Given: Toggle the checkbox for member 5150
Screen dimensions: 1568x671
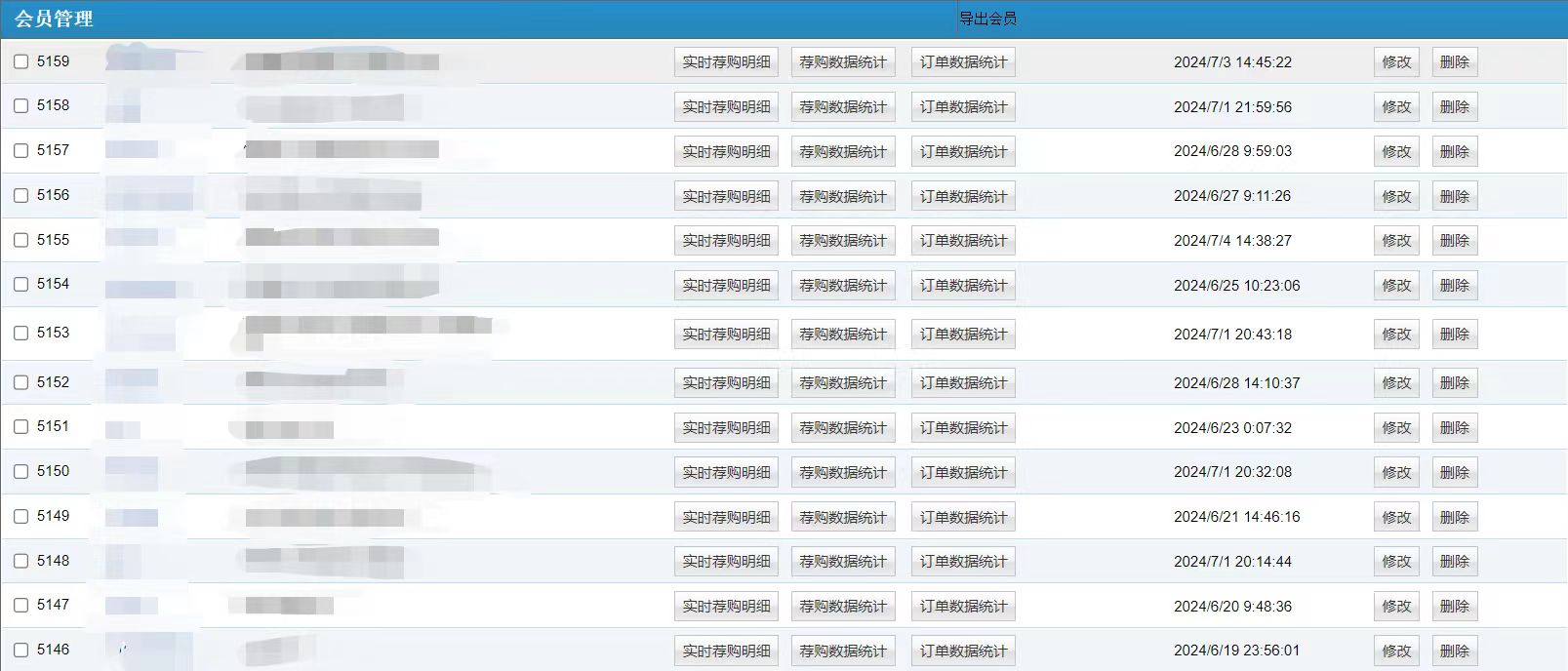Looking at the screenshot, I should pos(21,472).
